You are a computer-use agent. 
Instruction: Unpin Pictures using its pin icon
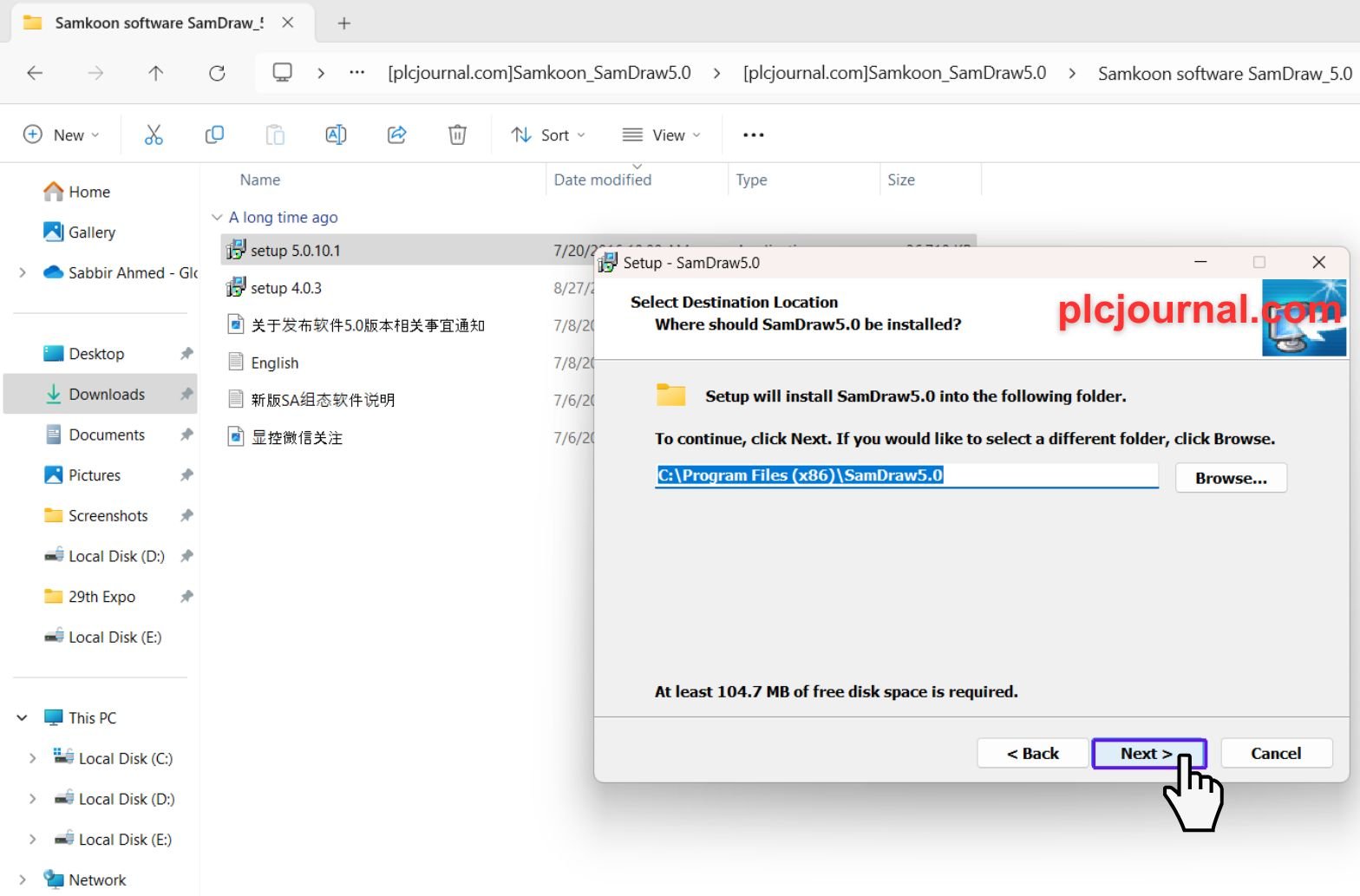[x=186, y=475]
